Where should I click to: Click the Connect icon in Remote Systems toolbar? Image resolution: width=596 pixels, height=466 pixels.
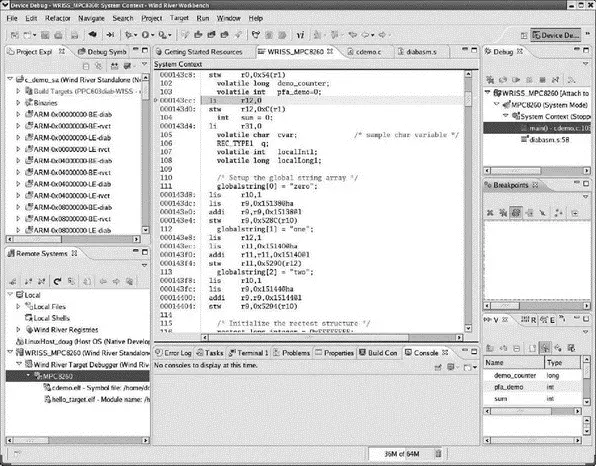point(28,281)
